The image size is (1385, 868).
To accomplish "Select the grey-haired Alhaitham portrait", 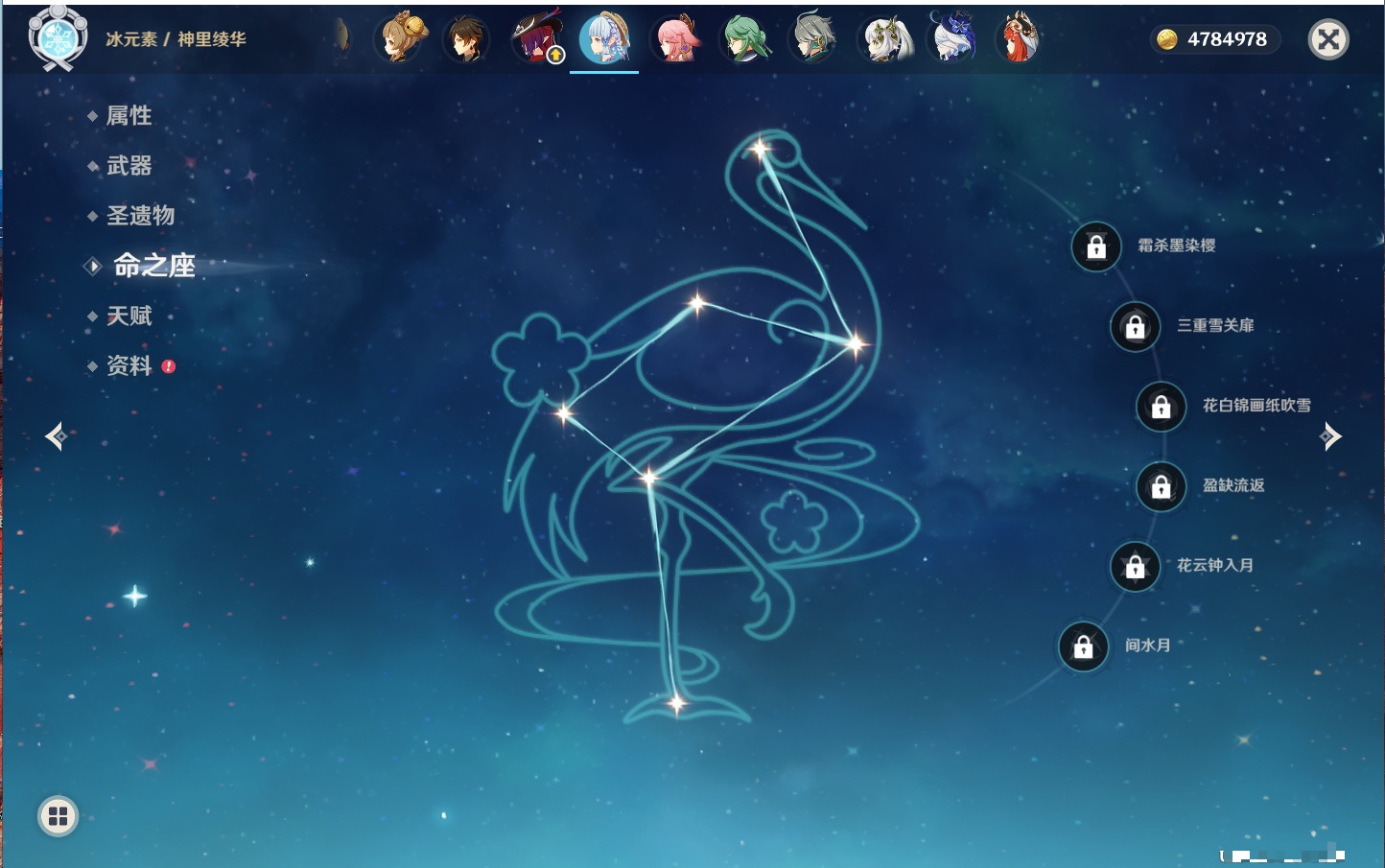I will pos(813,39).
